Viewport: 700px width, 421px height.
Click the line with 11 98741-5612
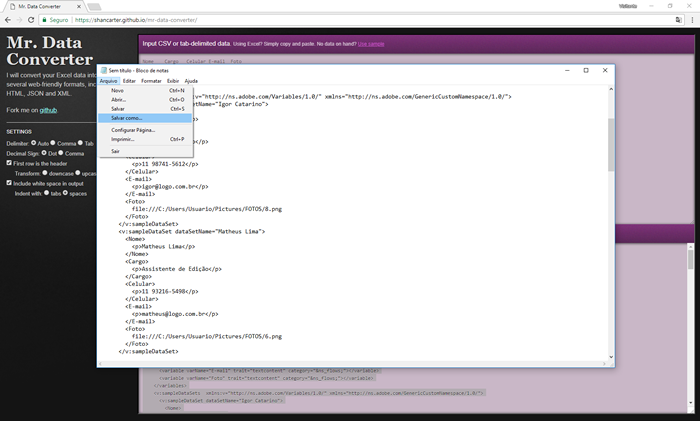(165, 164)
